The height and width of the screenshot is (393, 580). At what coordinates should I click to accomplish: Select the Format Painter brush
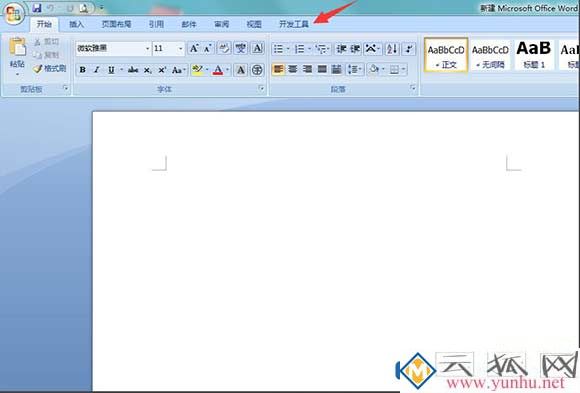tap(49, 68)
